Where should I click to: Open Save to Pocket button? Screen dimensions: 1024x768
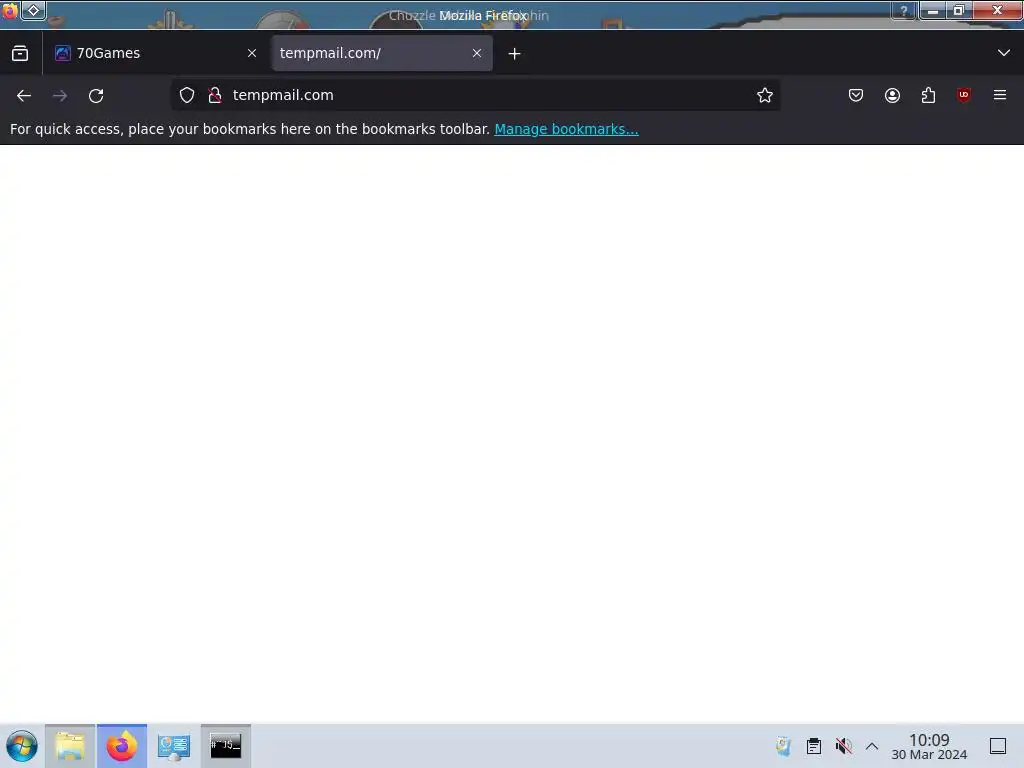[x=856, y=95]
